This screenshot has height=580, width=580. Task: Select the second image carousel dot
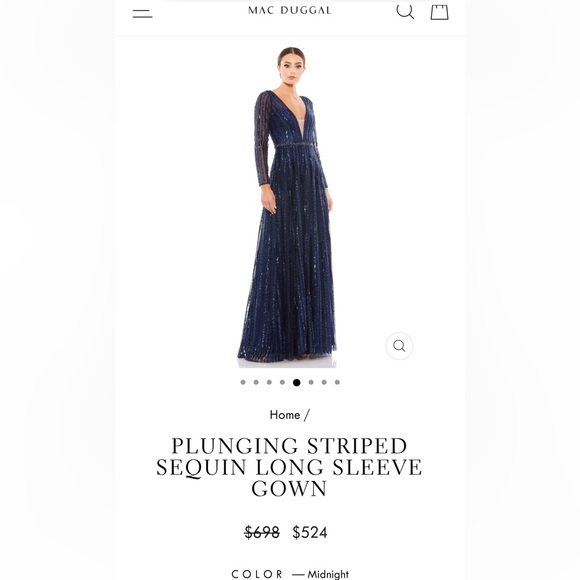256,382
